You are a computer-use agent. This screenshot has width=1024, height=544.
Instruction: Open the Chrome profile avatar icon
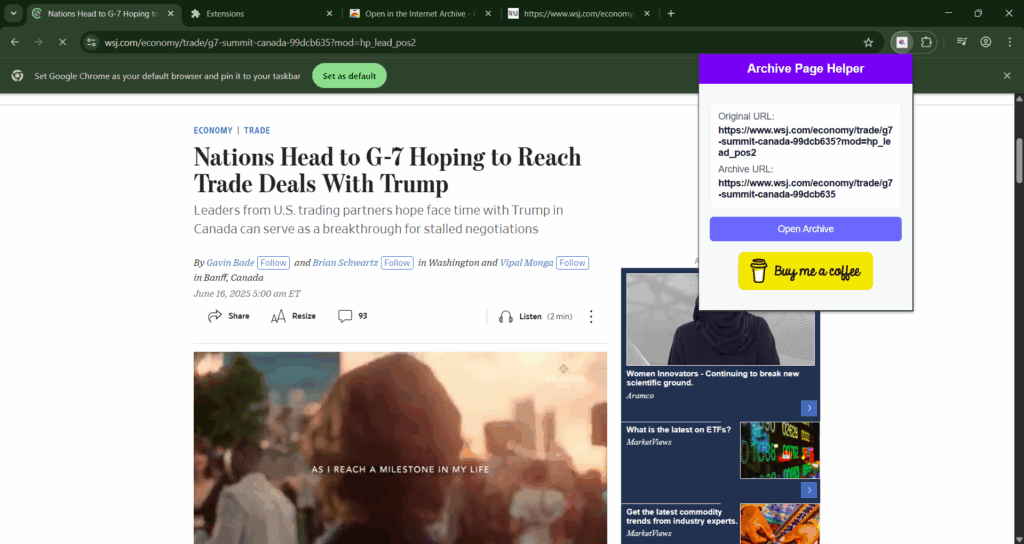(986, 42)
